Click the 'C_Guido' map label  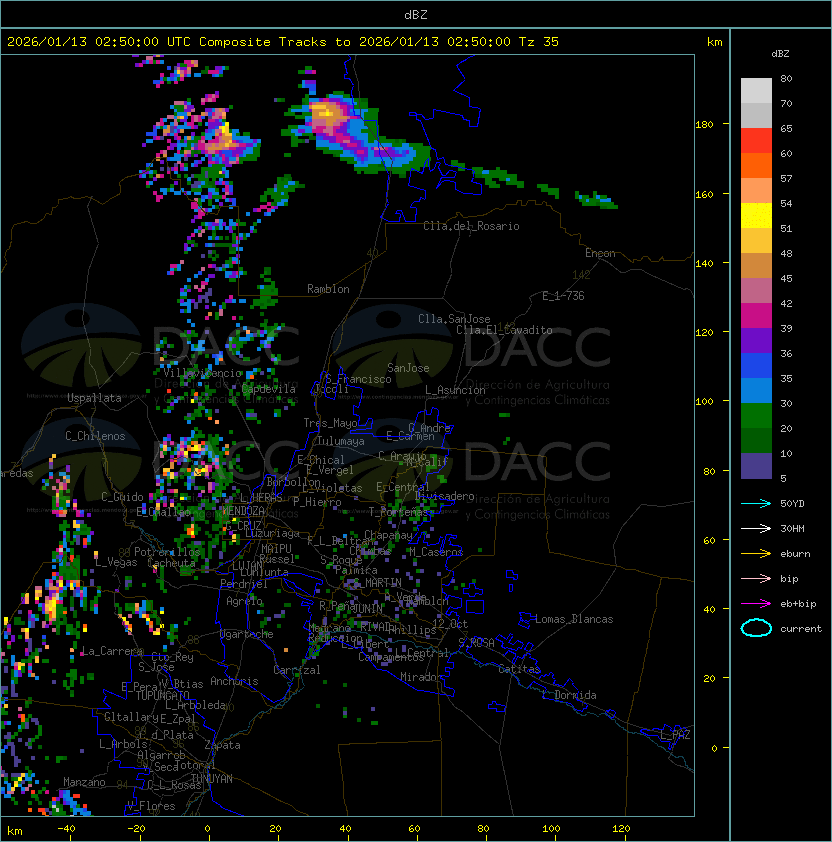(x=122, y=497)
